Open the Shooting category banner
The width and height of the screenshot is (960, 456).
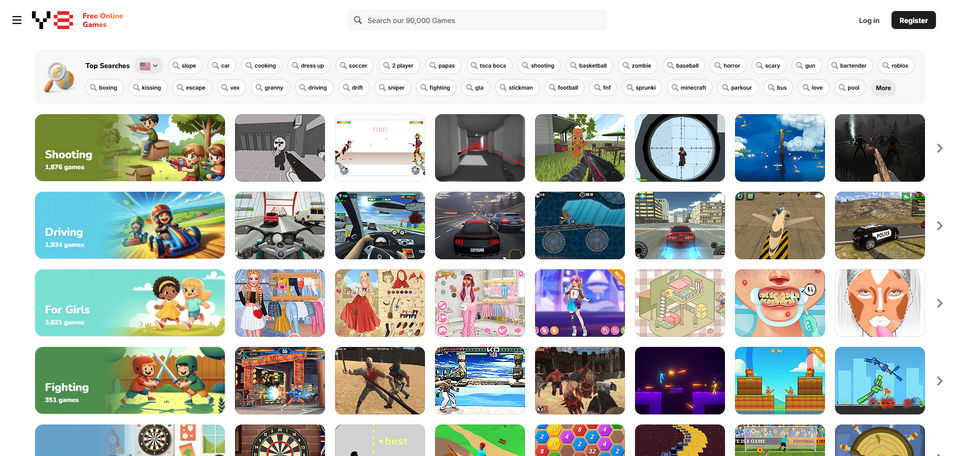pyautogui.click(x=130, y=148)
